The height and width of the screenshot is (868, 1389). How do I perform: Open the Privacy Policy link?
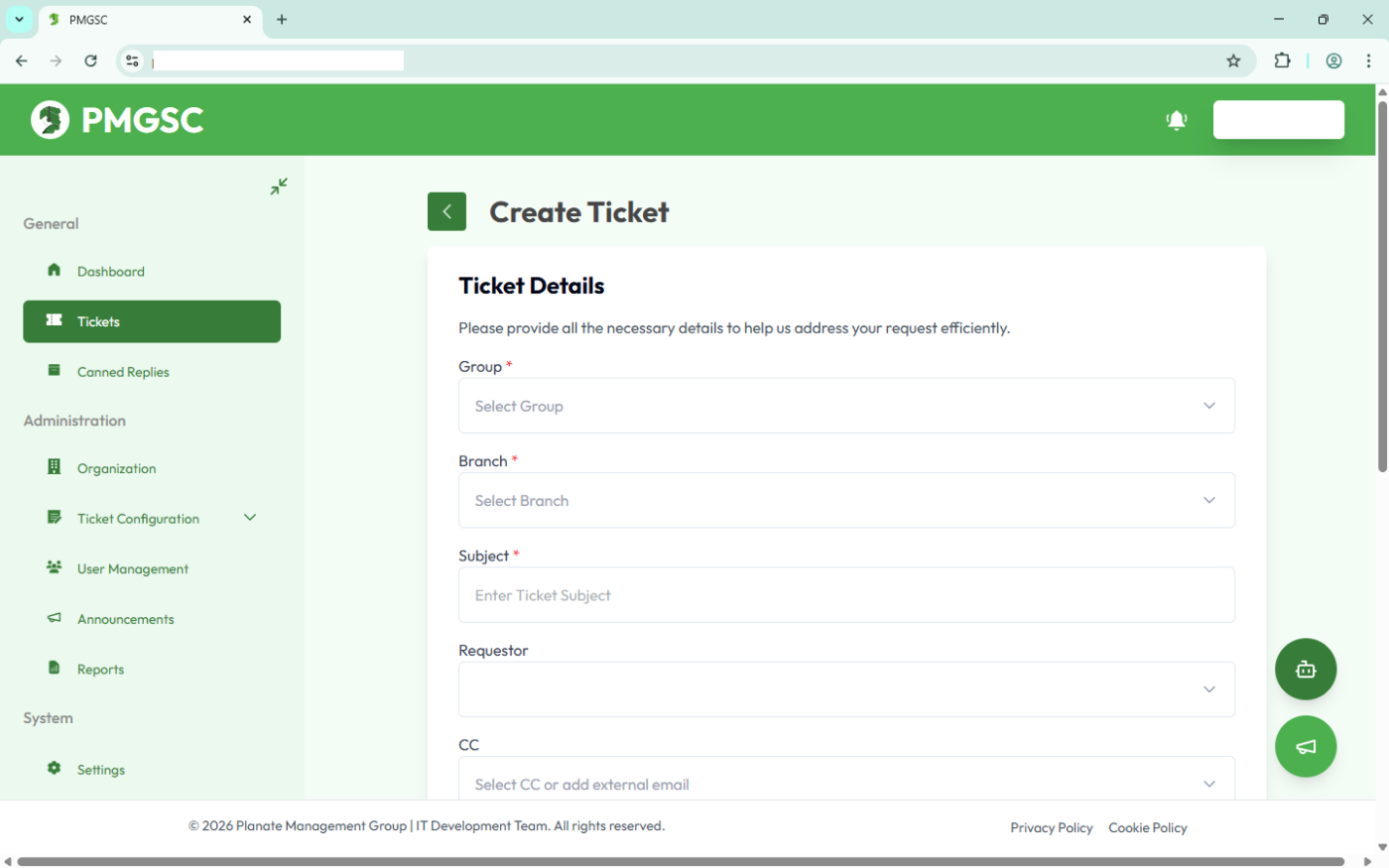pyautogui.click(x=1051, y=827)
